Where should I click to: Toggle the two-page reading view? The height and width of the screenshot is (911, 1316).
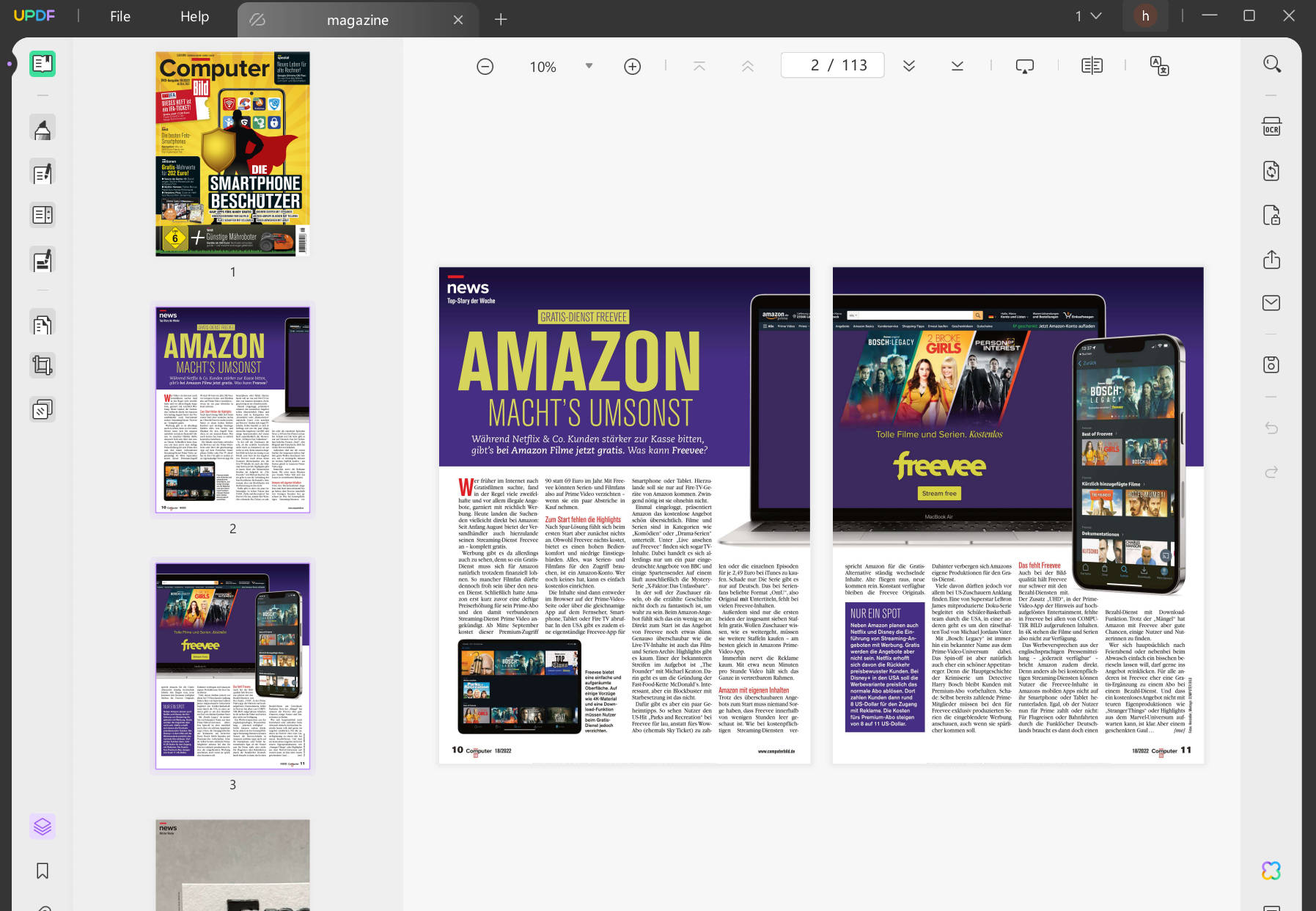[1092, 66]
